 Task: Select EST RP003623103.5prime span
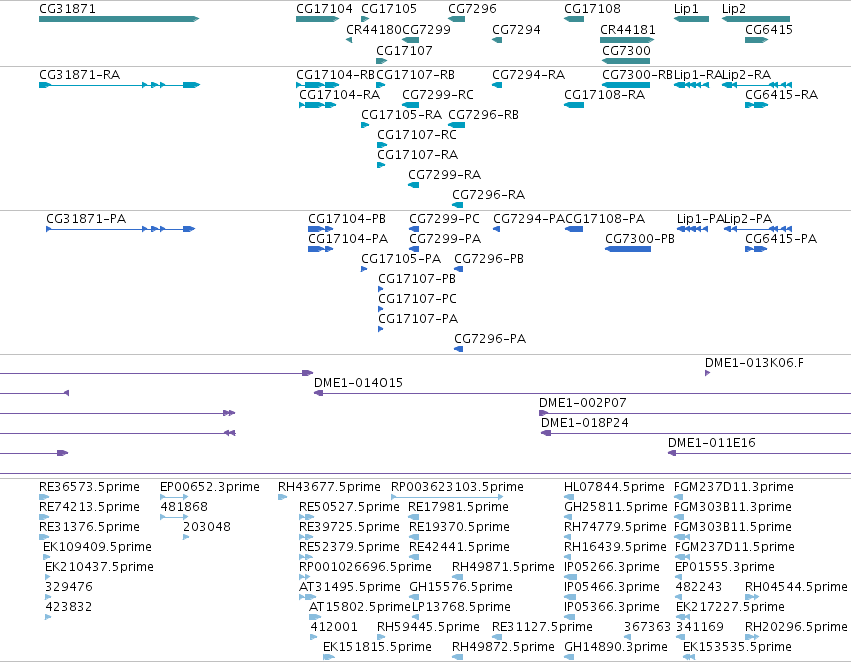(447, 497)
